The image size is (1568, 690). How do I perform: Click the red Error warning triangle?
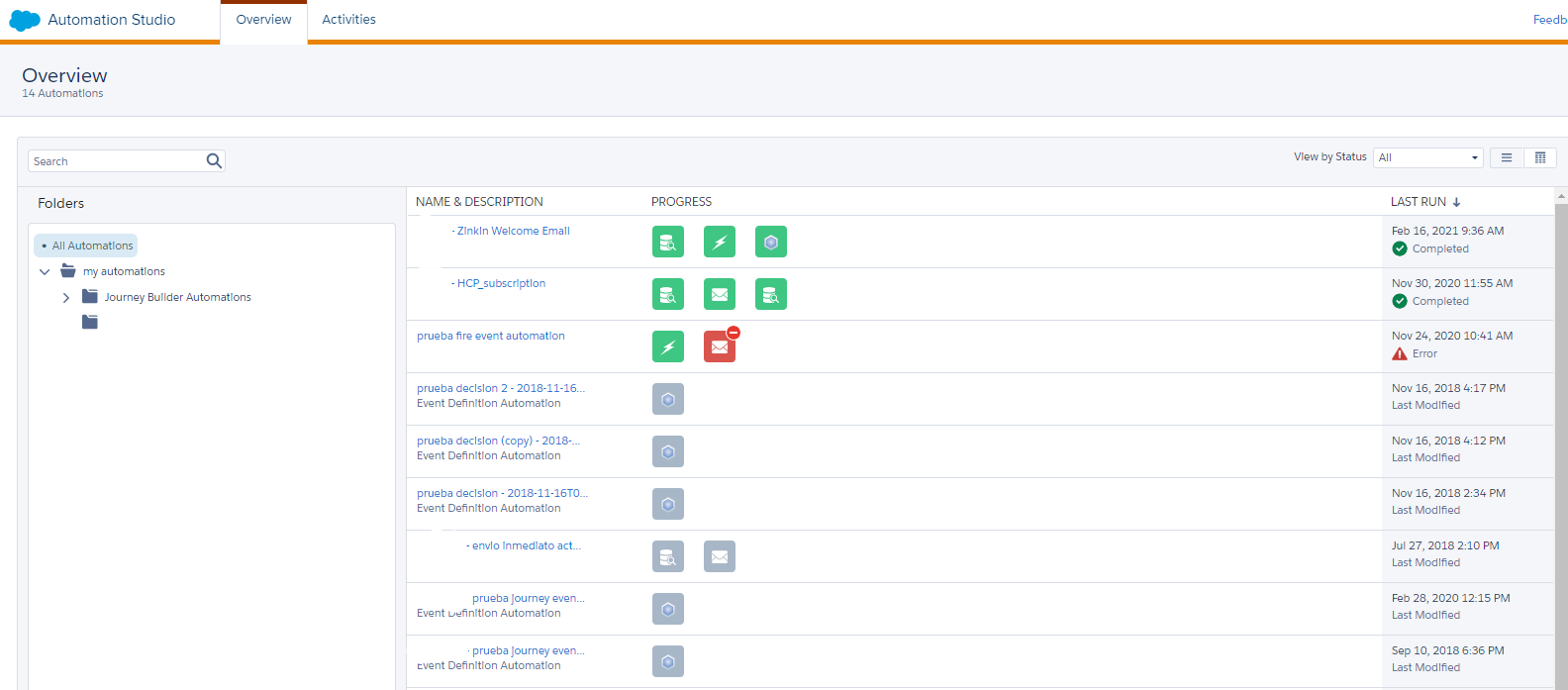pyautogui.click(x=1400, y=353)
